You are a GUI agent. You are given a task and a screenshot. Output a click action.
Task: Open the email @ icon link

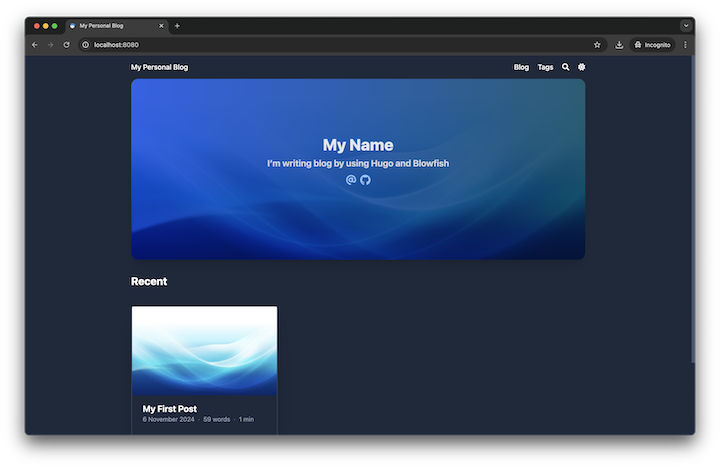point(351,180)
